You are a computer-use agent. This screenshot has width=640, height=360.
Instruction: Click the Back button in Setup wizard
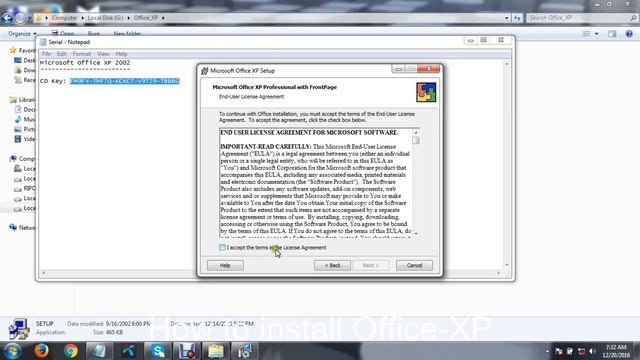(332, 265)
